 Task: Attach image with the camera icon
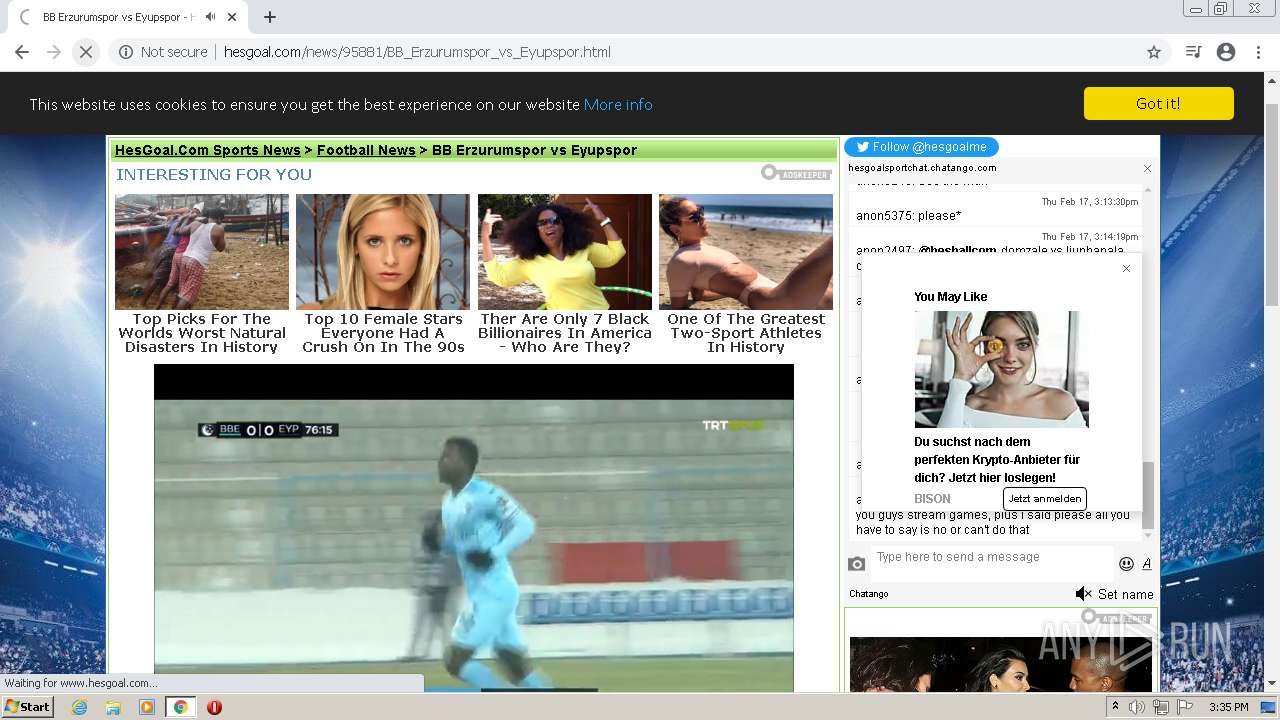coord(856,564)
